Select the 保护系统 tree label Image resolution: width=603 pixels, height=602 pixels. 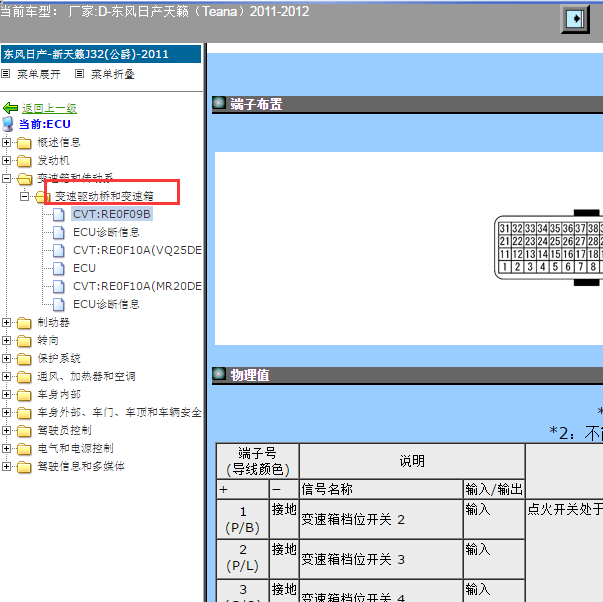click(59, 359)
